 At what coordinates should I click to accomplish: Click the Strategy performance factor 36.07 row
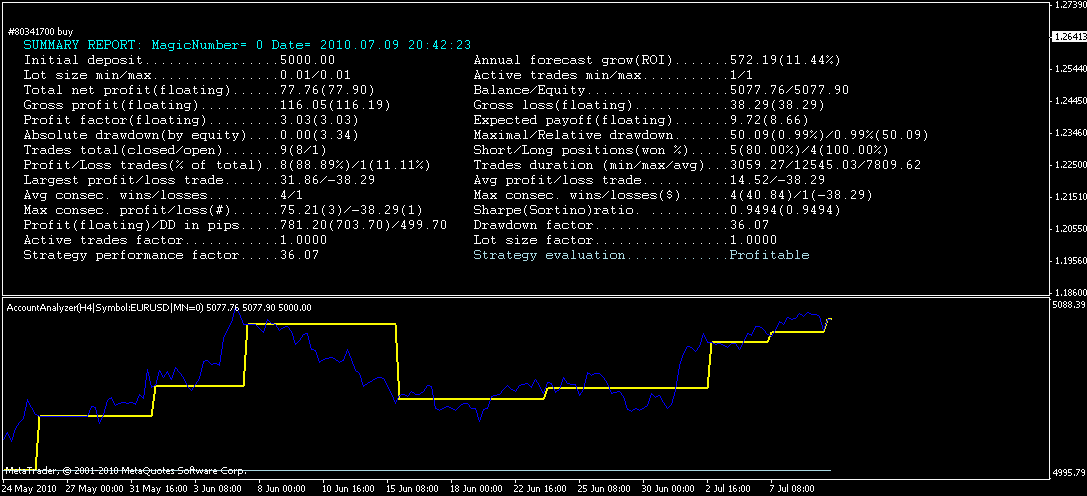171,255
